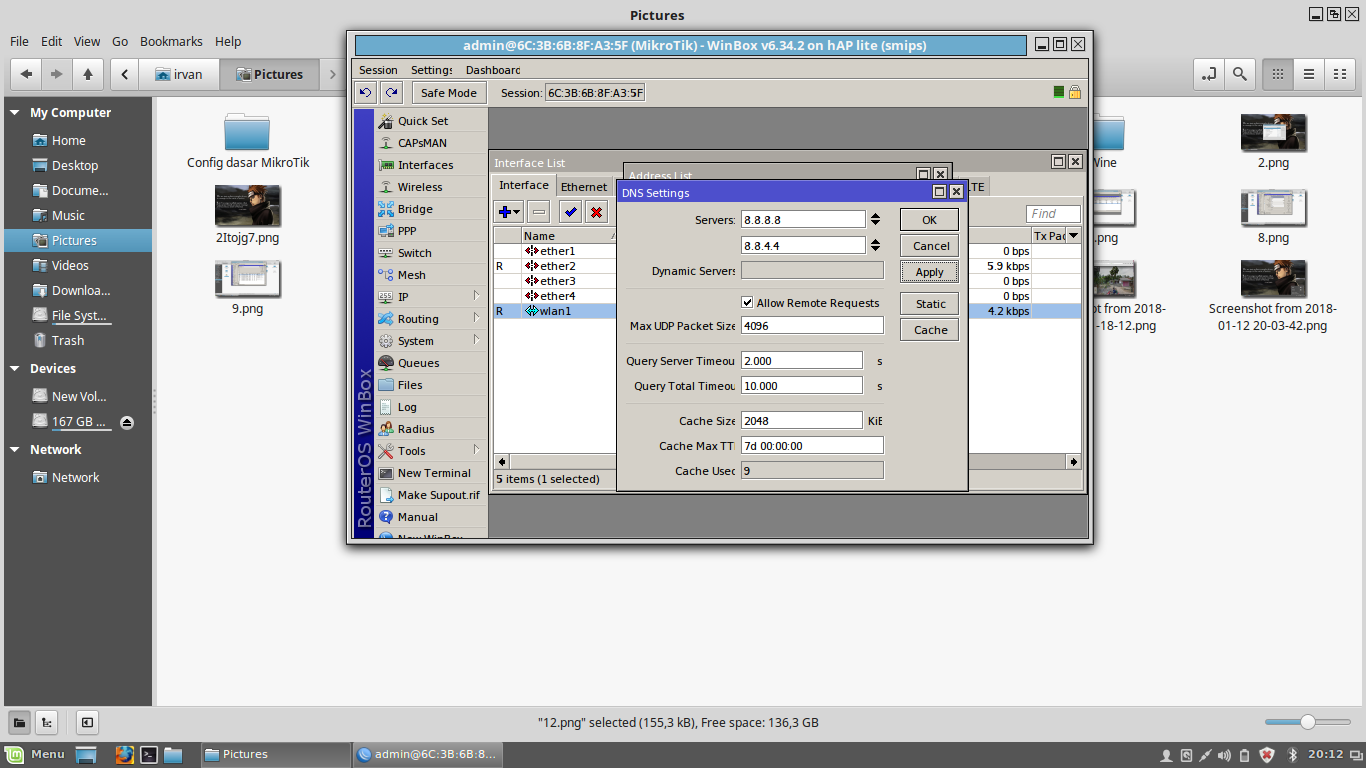Click the WinBox redo arrow icon
Viewport: 1366px width, 768px height.
[x=391, y=93]
